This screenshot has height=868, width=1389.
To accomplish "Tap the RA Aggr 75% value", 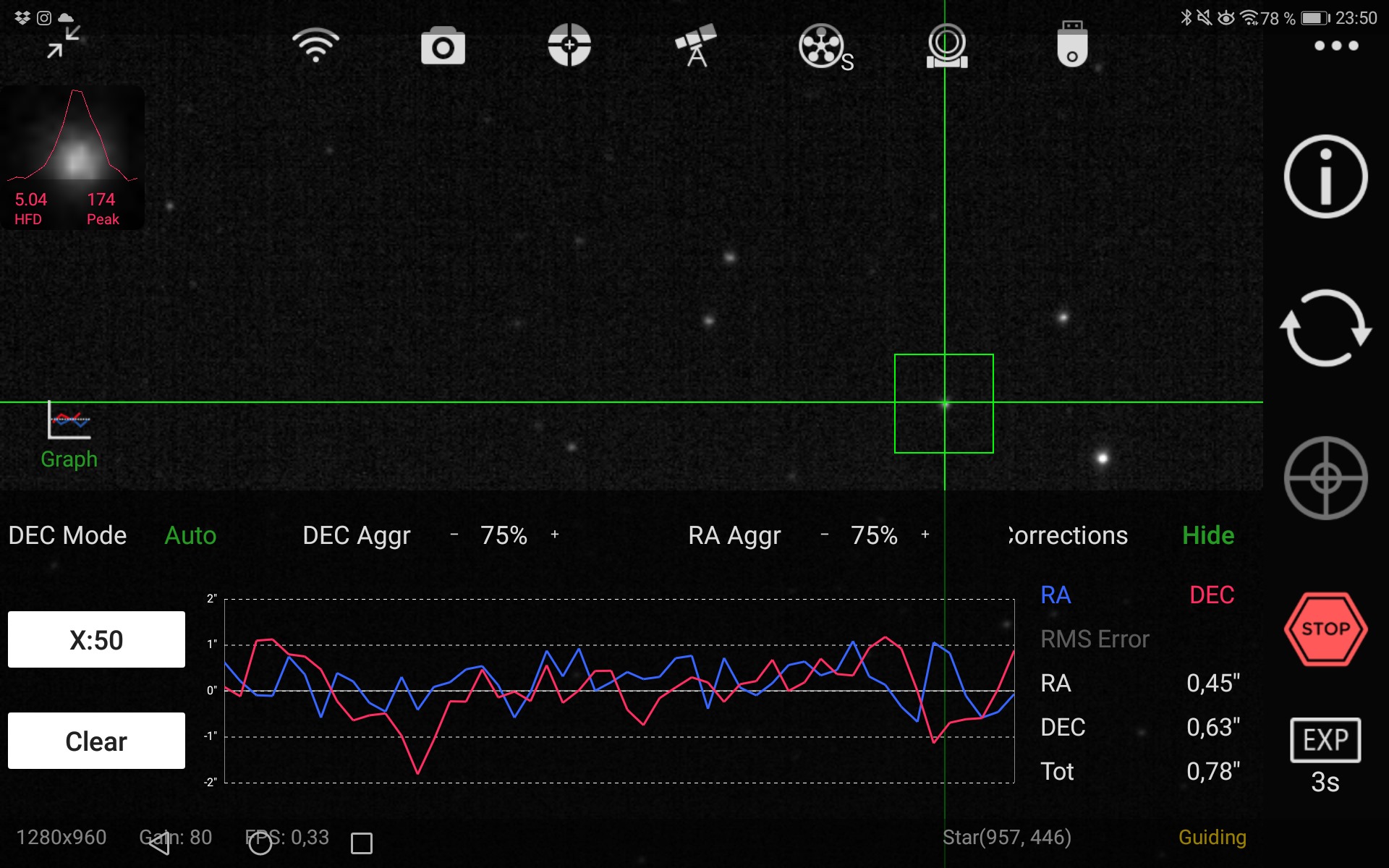I will [874, 535].
